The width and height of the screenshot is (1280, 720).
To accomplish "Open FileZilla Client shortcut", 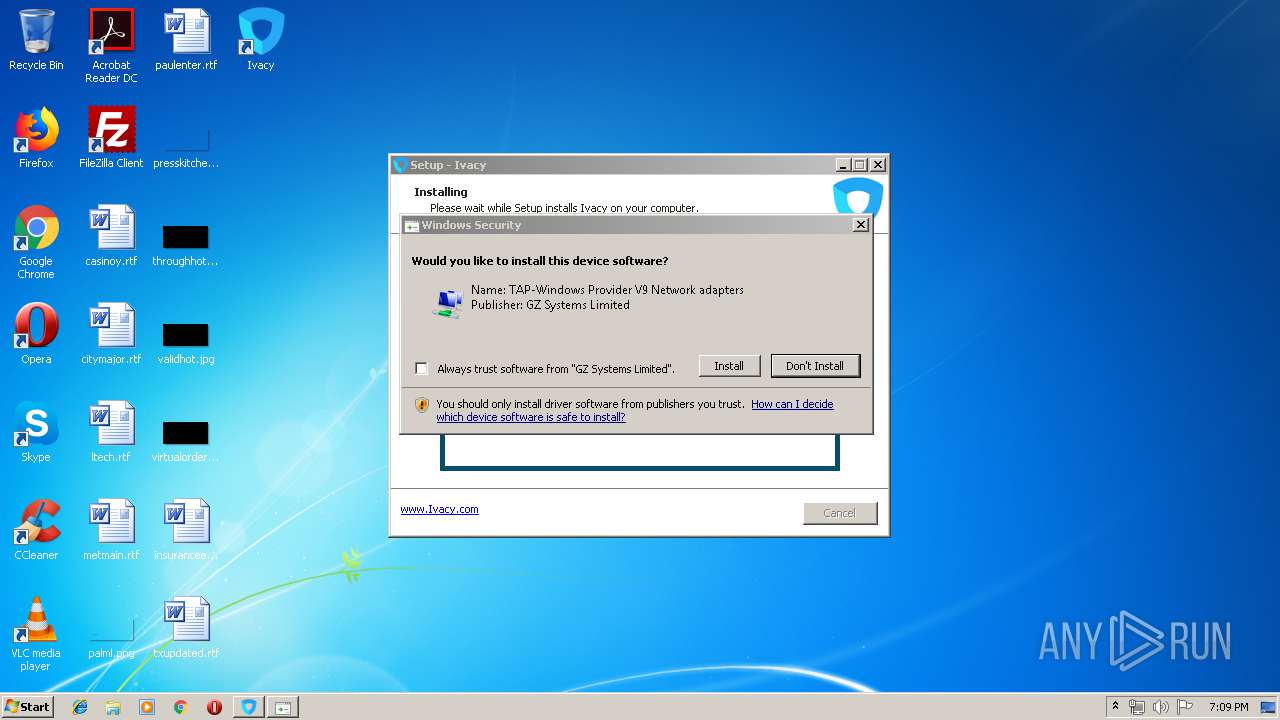I will tap(111, 138).
